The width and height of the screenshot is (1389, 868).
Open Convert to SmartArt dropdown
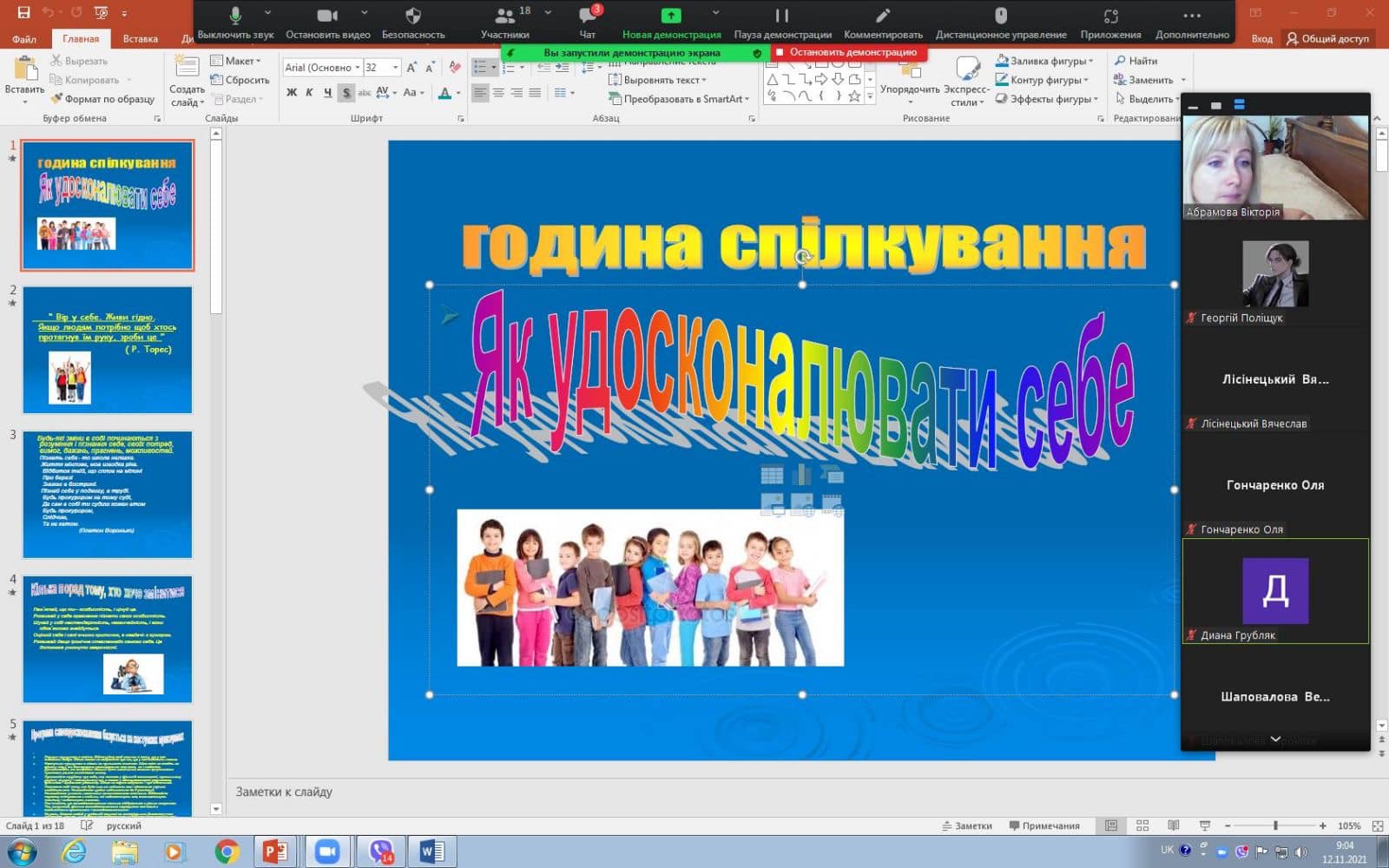pos(680,99)
